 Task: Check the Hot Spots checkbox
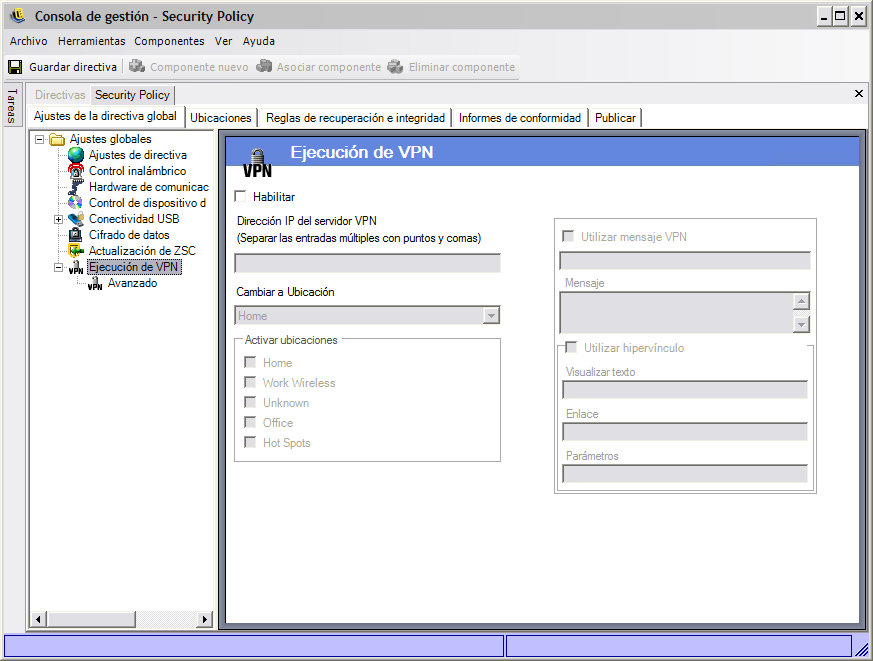point(250,443)
